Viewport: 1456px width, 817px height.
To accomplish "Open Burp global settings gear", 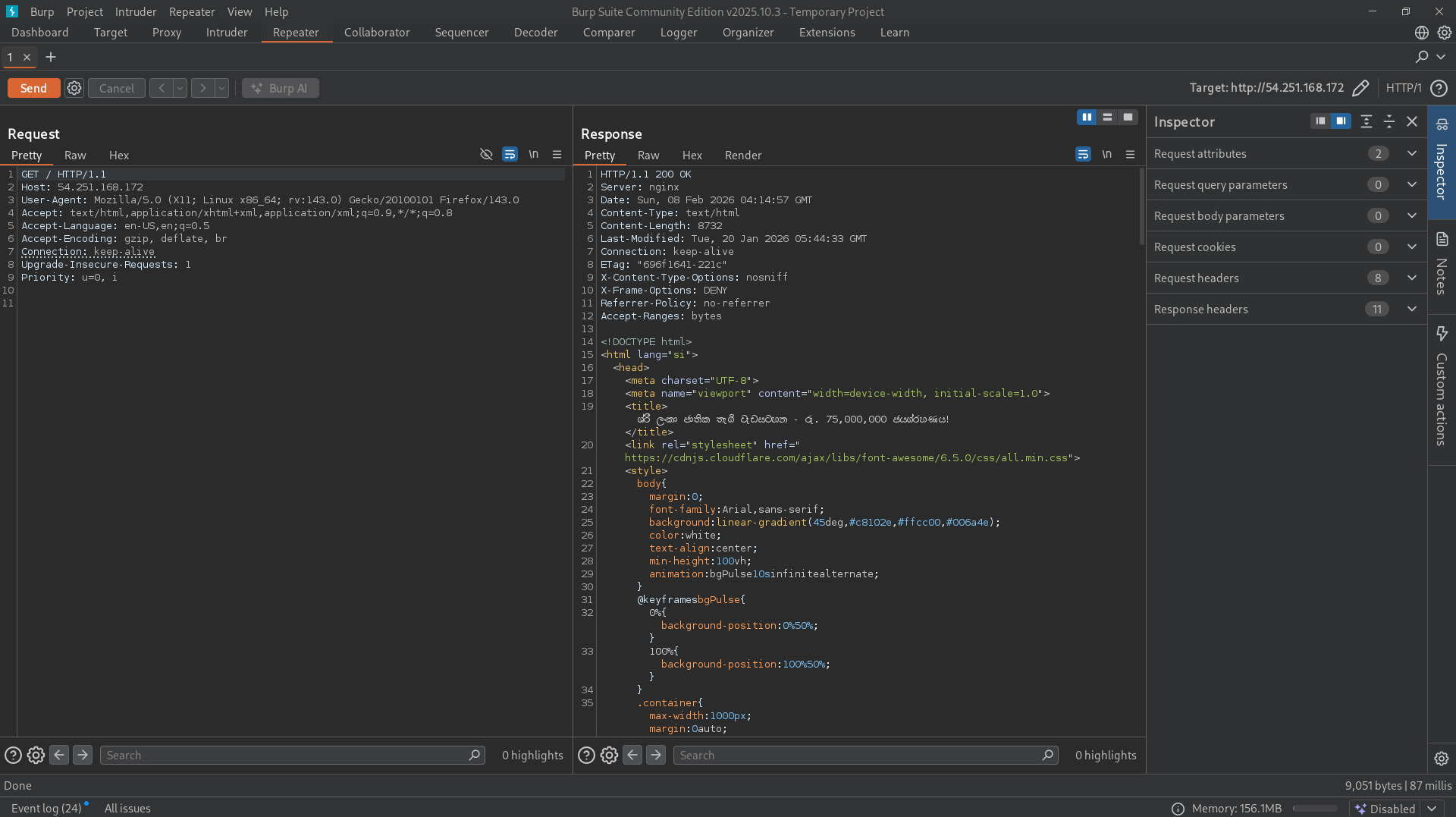I will pyautogui.click(x=1444, y=33).
